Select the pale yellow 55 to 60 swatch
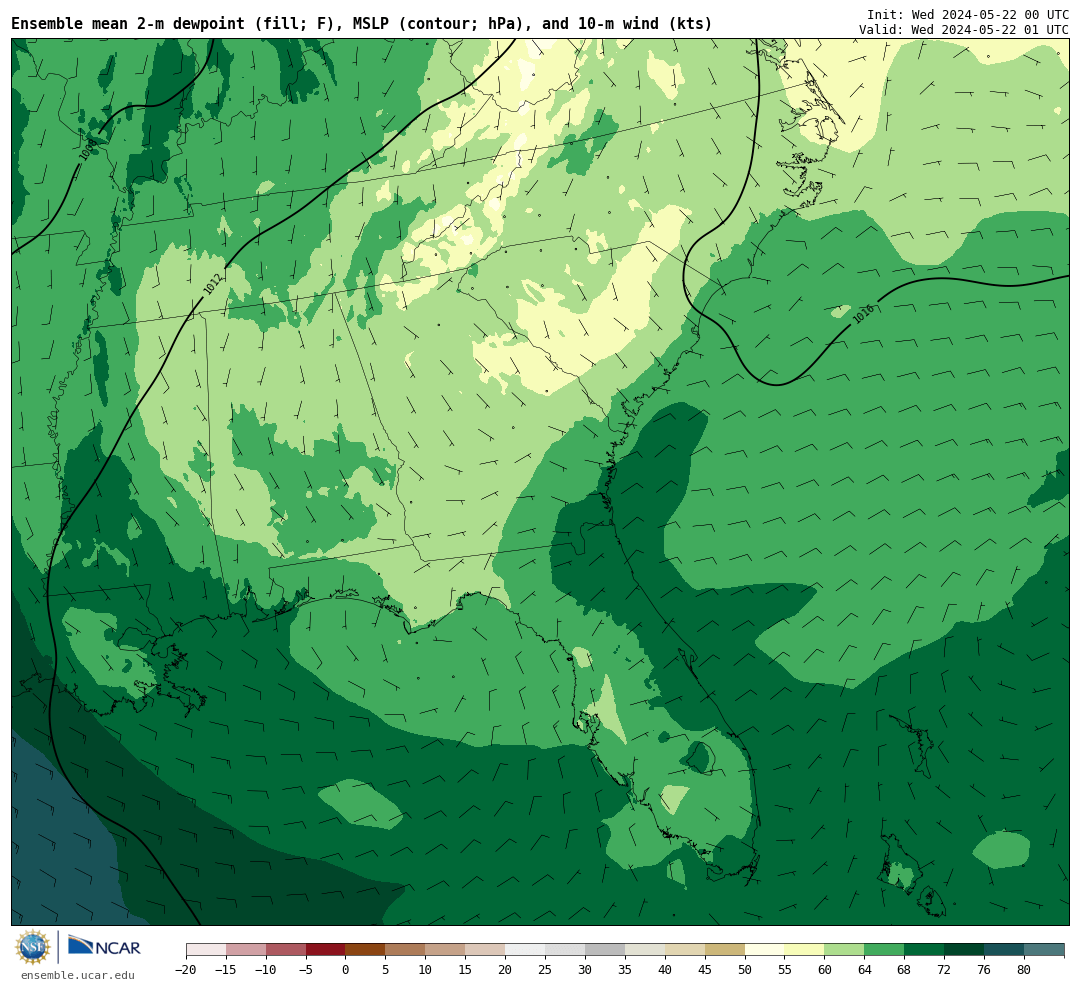The height and width of the screenshot is (988, 1080). pyautogui.click(x=804, y=950)
